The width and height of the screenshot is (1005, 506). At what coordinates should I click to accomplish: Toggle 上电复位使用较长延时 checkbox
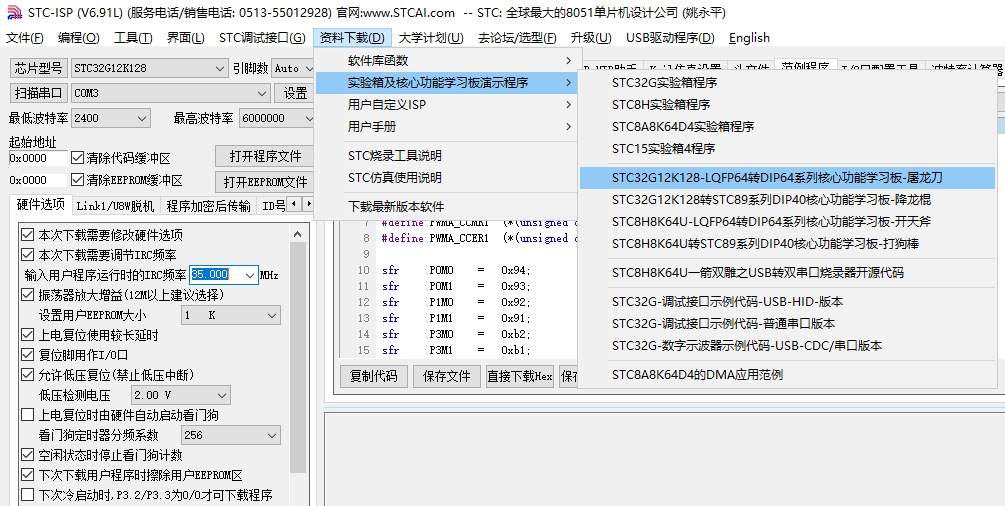pos(28,335)
